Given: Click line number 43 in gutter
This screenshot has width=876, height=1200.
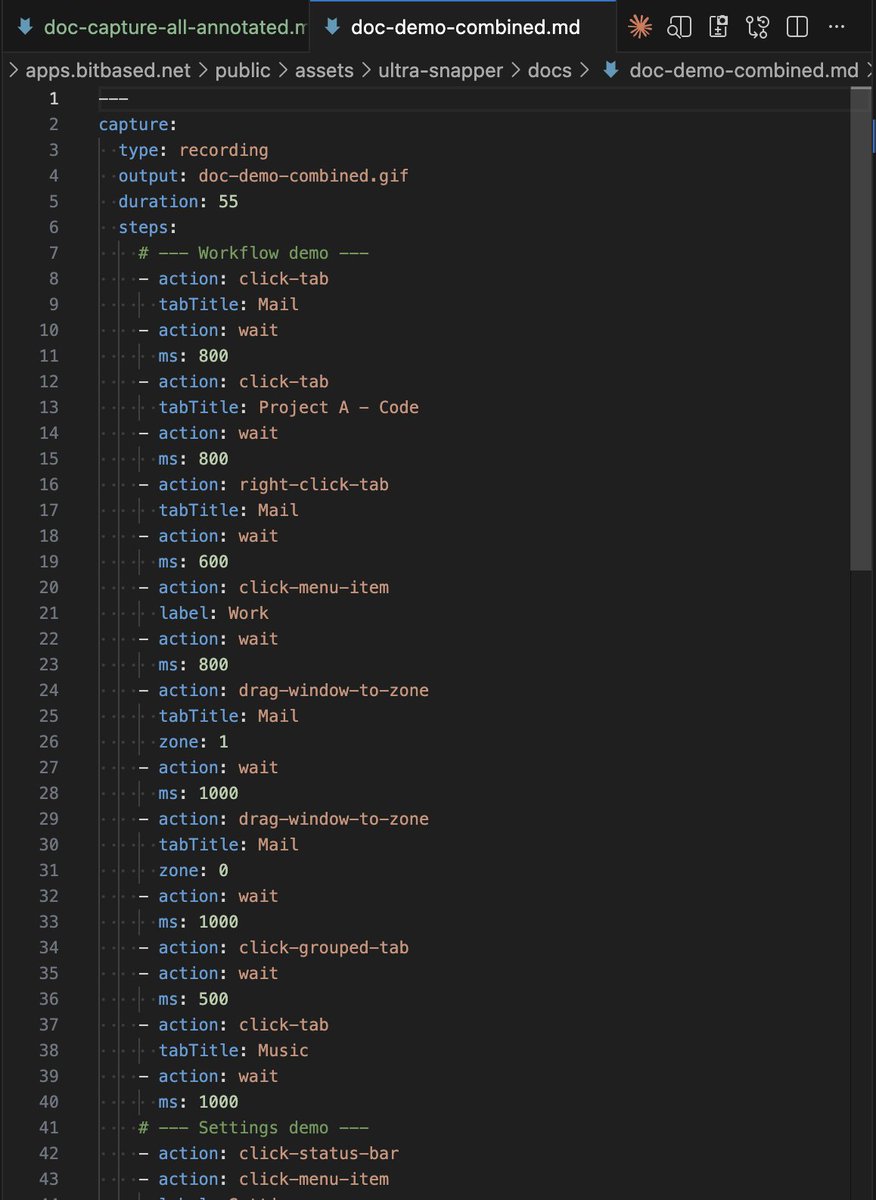Looking at the screenshot, I should point(49,1179).
